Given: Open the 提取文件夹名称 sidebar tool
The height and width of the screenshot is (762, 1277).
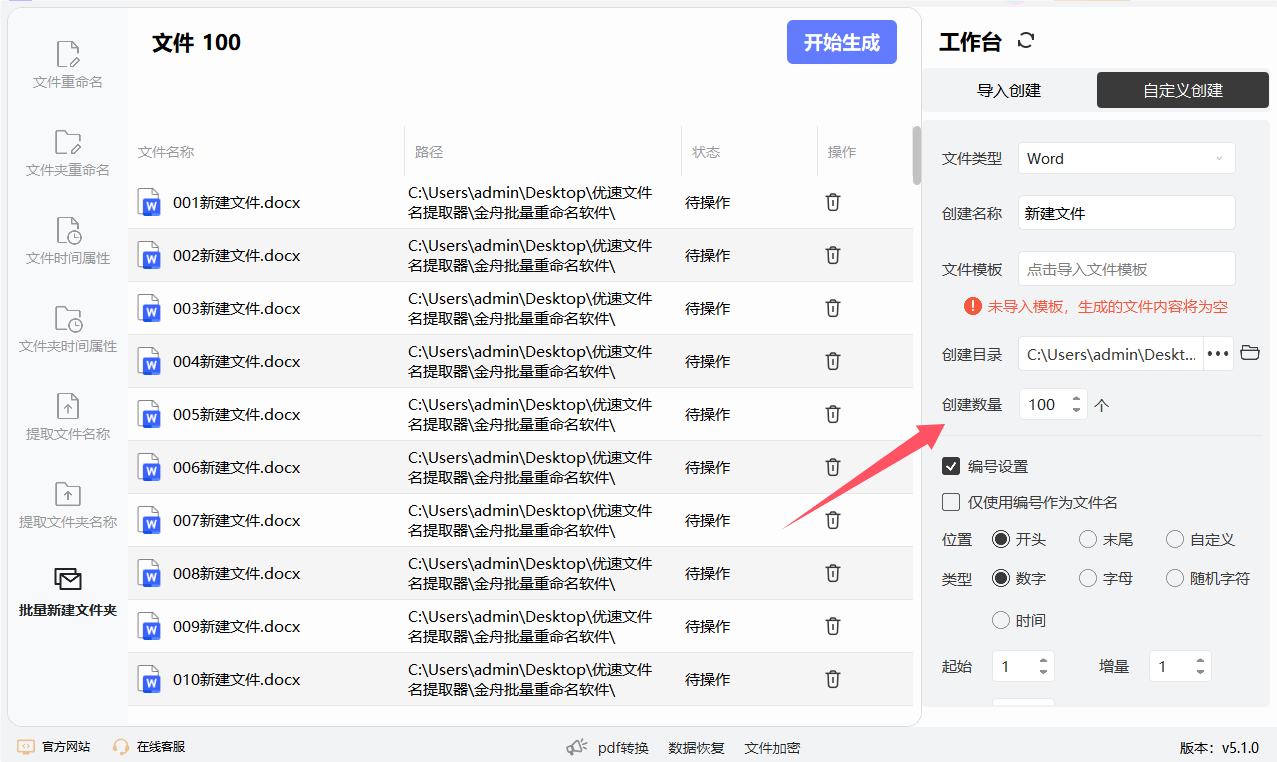Looking at the screenshot, I should point(68,505).
